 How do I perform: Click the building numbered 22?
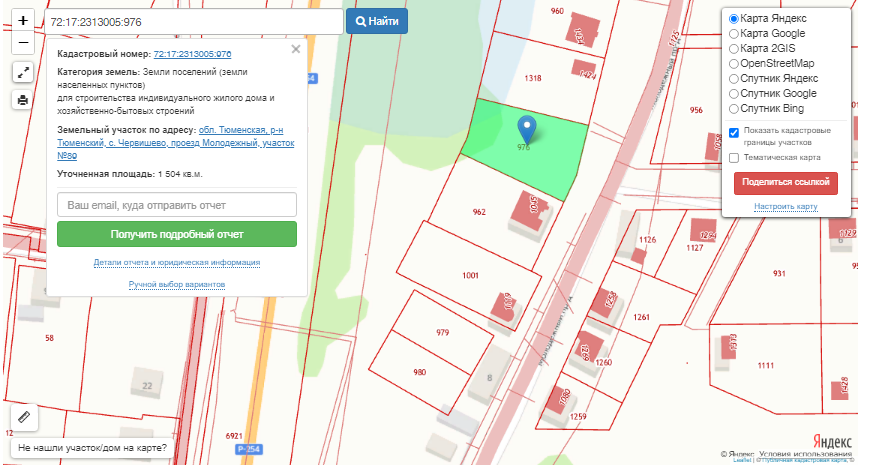click(147, 385)
